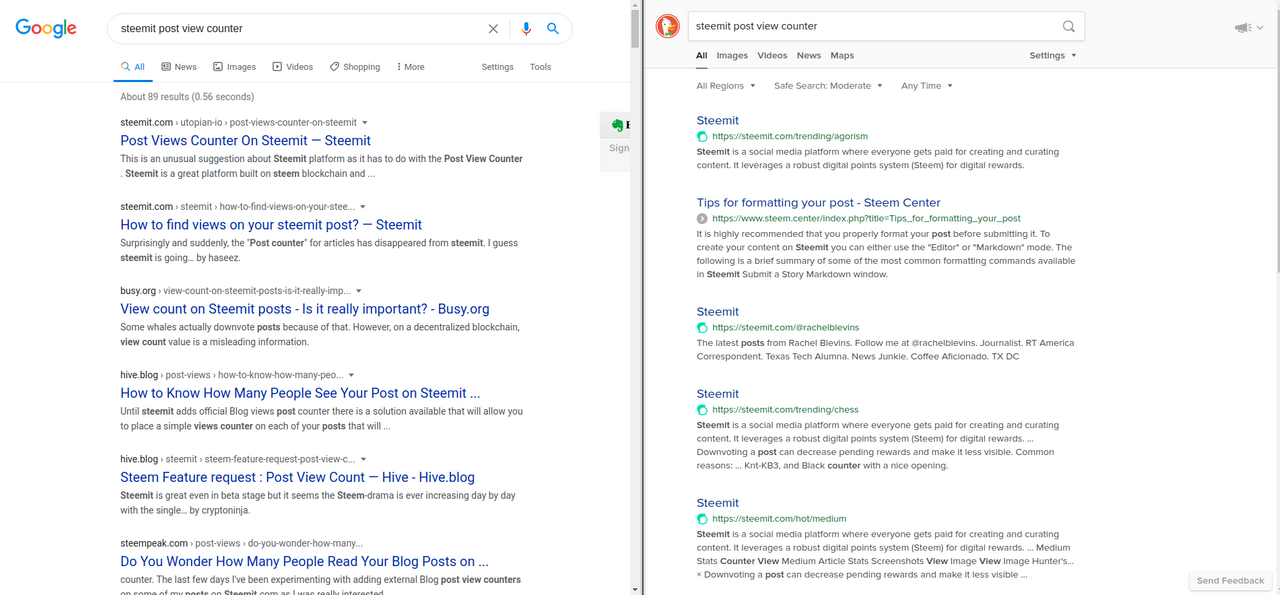Click the Sign button in Evernote panel
The image size is (1280, 595).
point(619,148)
